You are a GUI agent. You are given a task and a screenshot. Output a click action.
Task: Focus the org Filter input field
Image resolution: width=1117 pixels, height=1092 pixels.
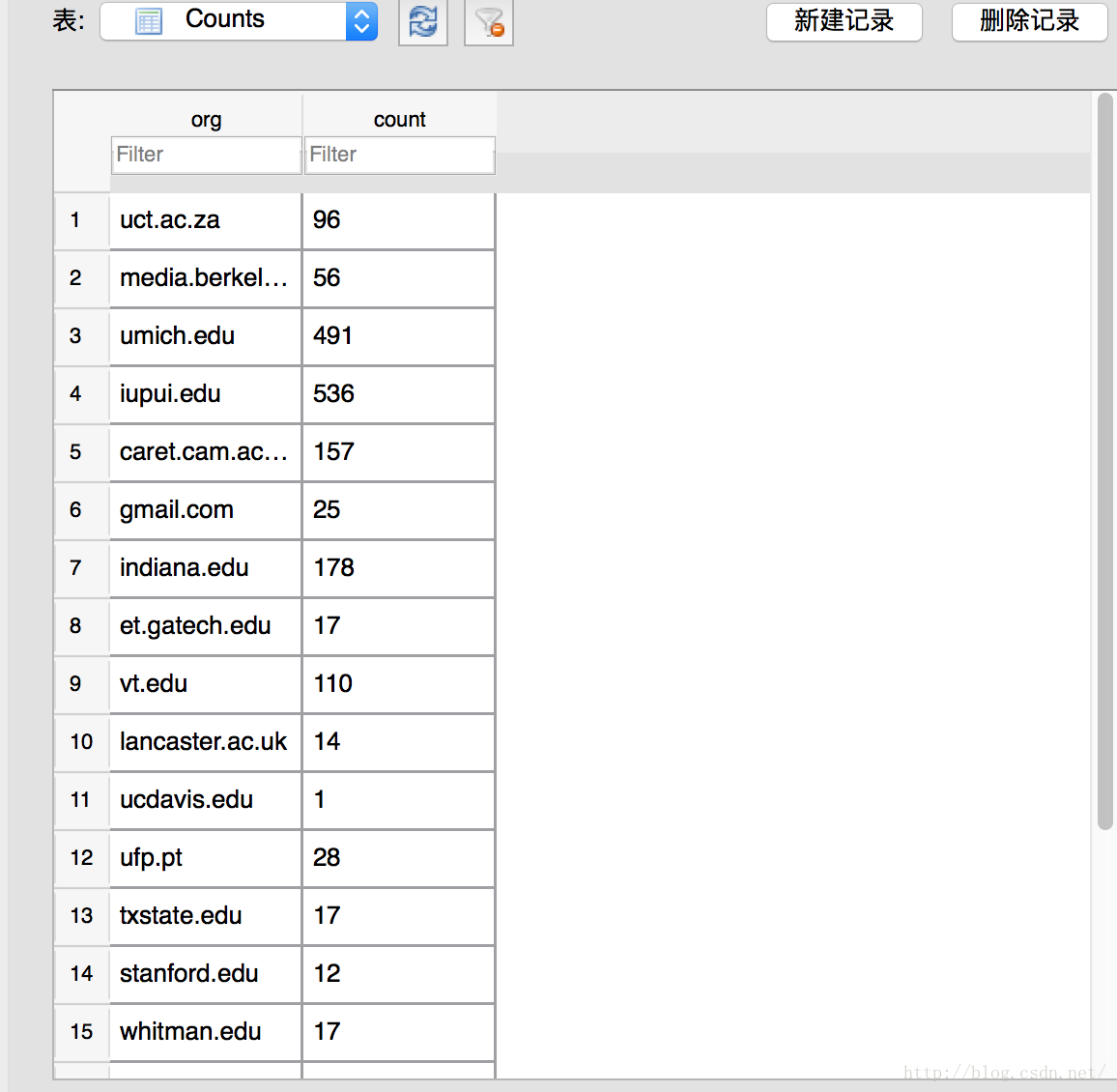207,155
